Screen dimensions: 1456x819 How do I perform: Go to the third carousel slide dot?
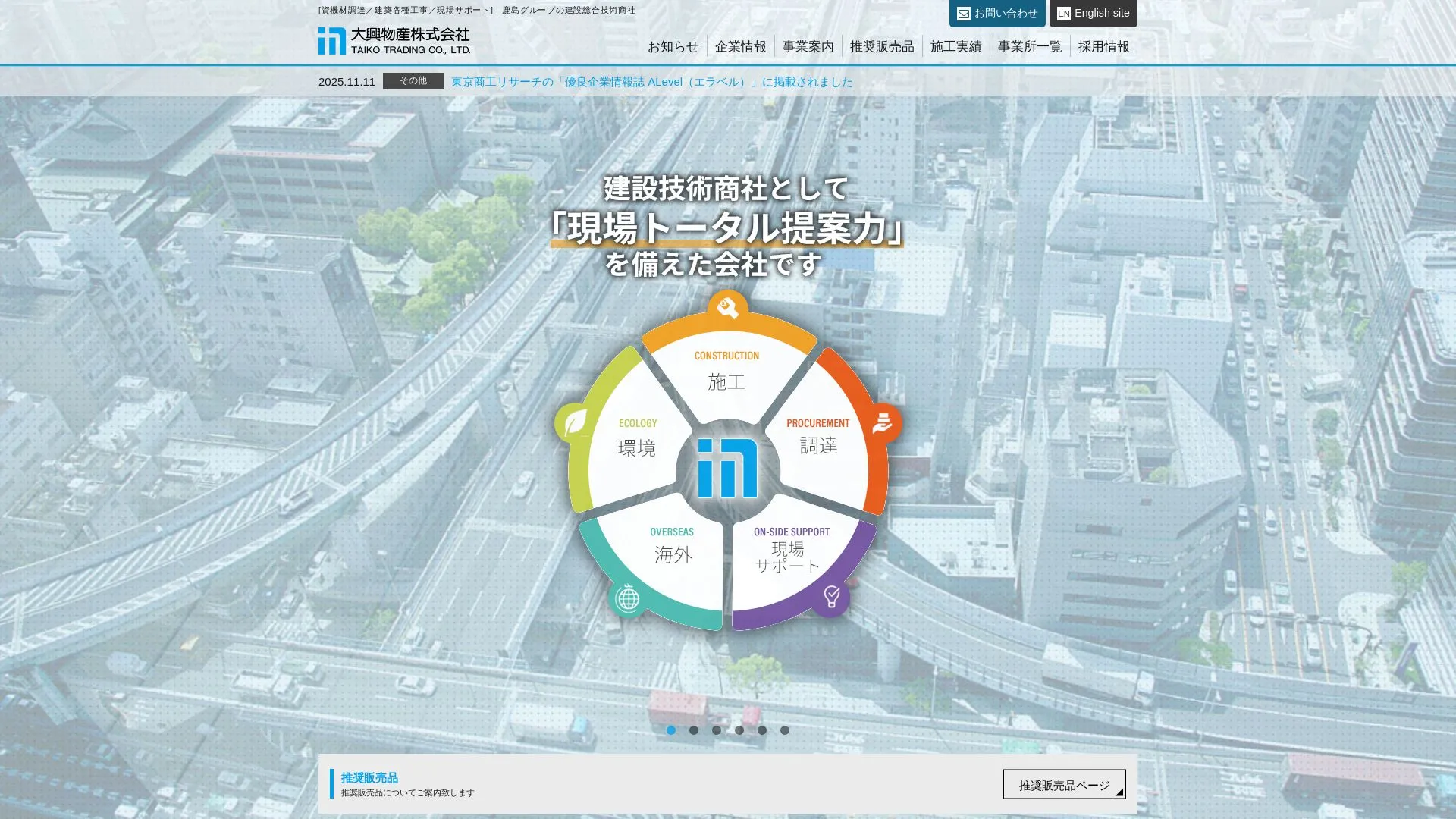pyautogui.click(x=717, y=730)
